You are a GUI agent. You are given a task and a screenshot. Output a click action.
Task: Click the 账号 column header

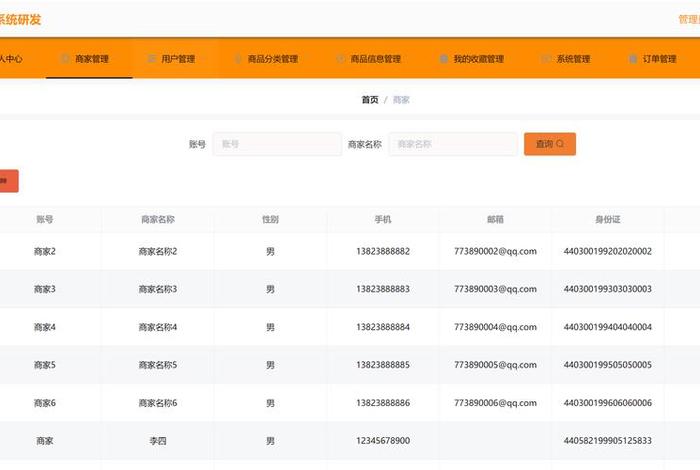45,219
